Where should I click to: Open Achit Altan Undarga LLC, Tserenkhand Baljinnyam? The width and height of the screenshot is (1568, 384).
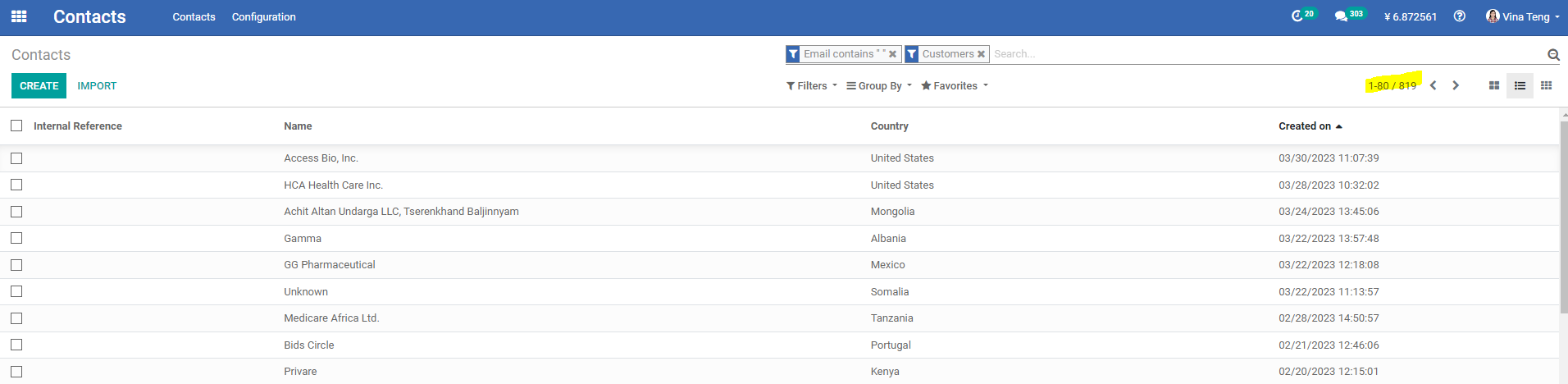click(x=401, y=212)
